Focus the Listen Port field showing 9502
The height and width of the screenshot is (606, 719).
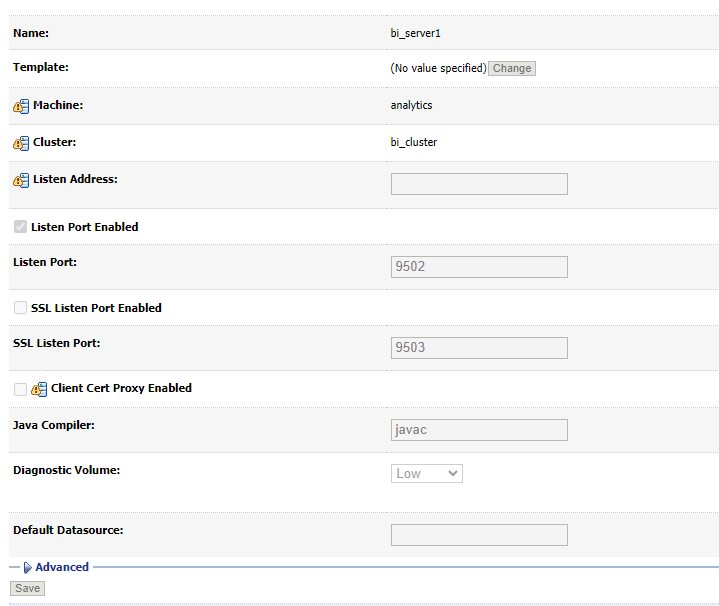click(479, 267)
